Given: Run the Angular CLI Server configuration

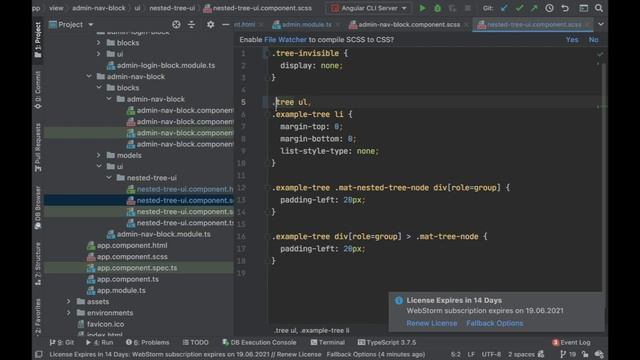Looking at the screenshot, I should coord(422,8).
